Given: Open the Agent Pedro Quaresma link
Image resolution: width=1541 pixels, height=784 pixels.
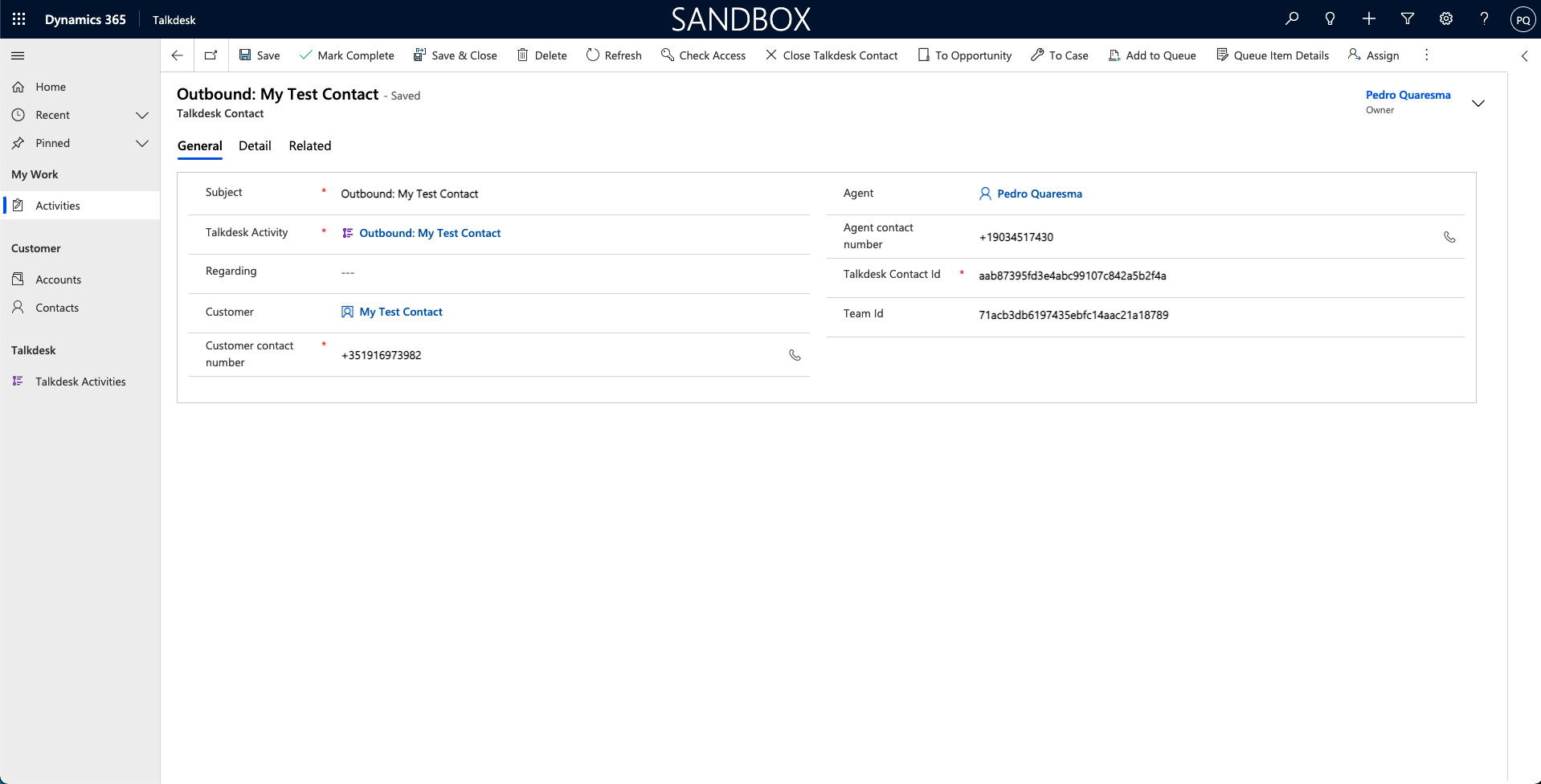Looking at the screenshot, I should coord(1040,194).
